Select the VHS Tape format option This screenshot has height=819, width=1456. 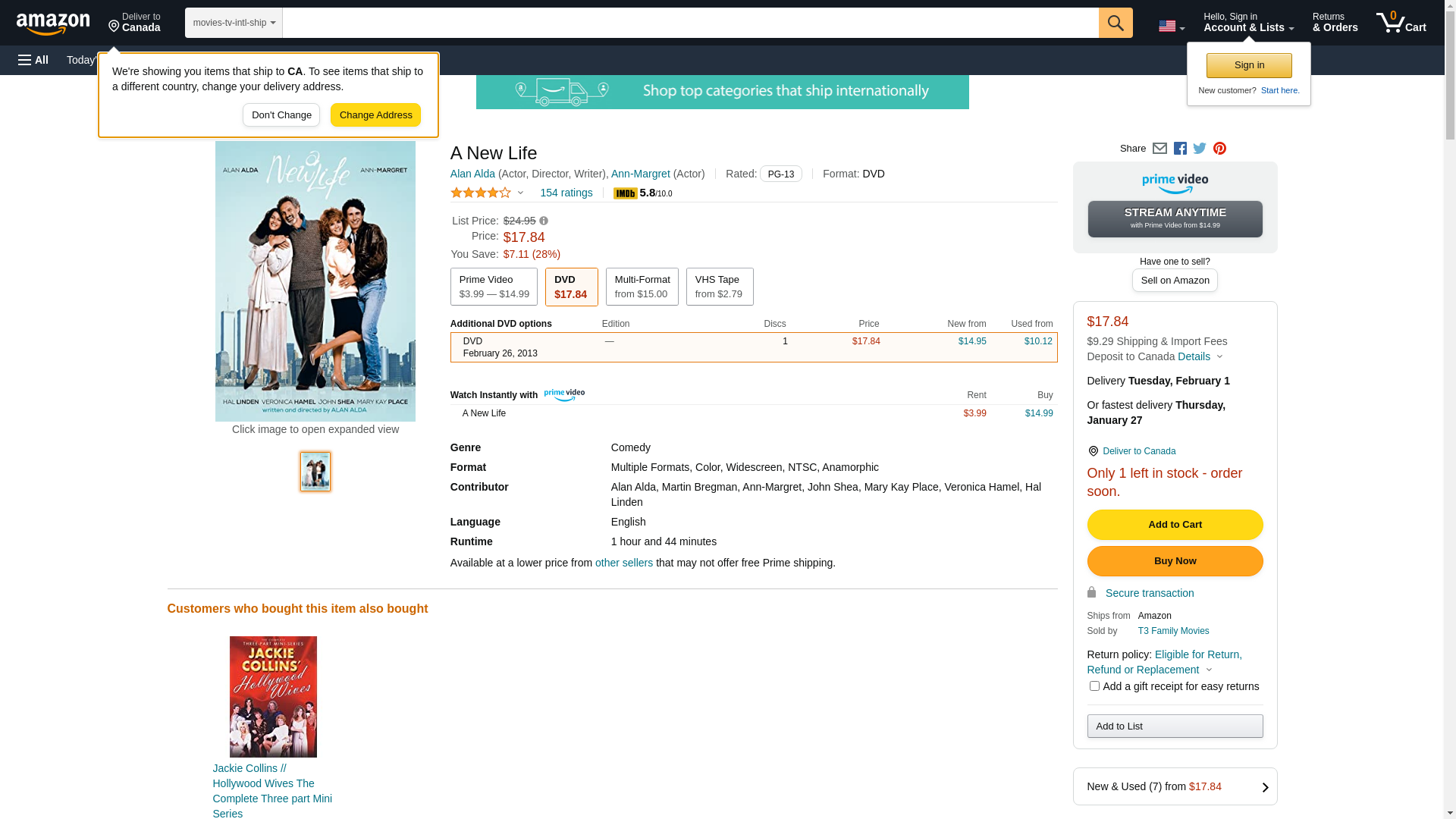(719, 287)
